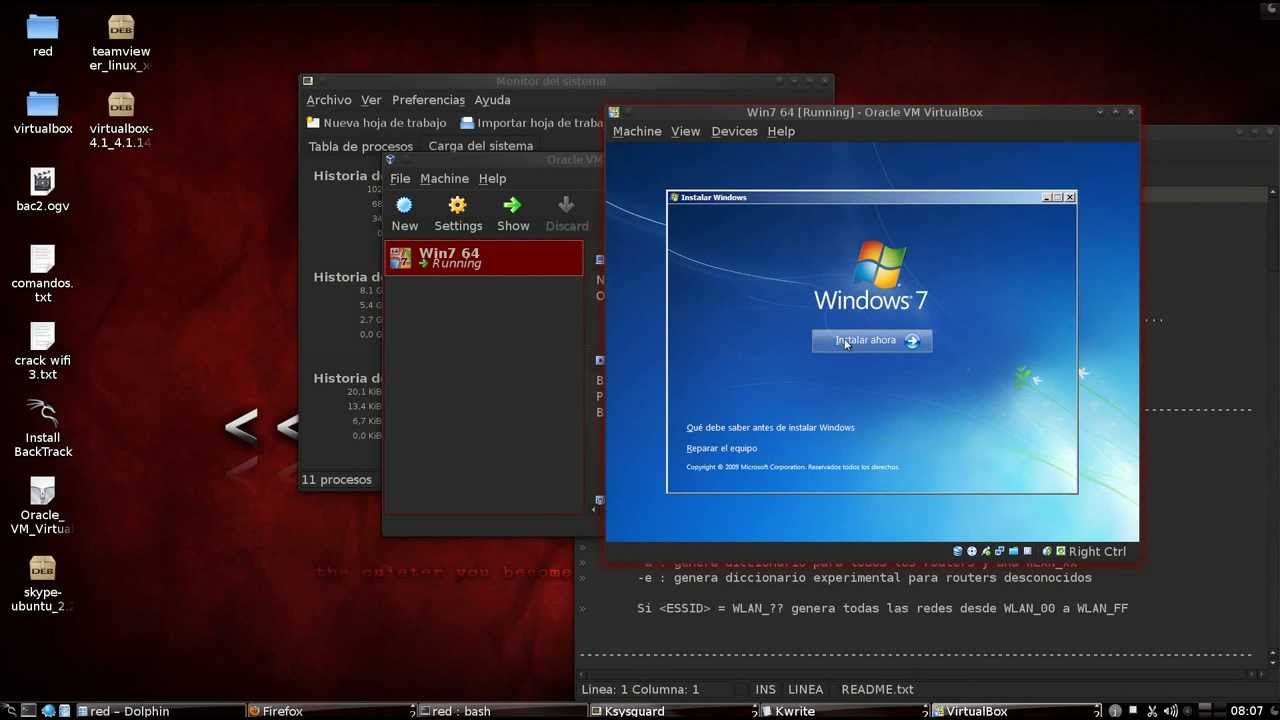Click the volume speaker icon in system tray
The height and width of the screenshot is (720, 1280).
click(x=1171, y=711)
